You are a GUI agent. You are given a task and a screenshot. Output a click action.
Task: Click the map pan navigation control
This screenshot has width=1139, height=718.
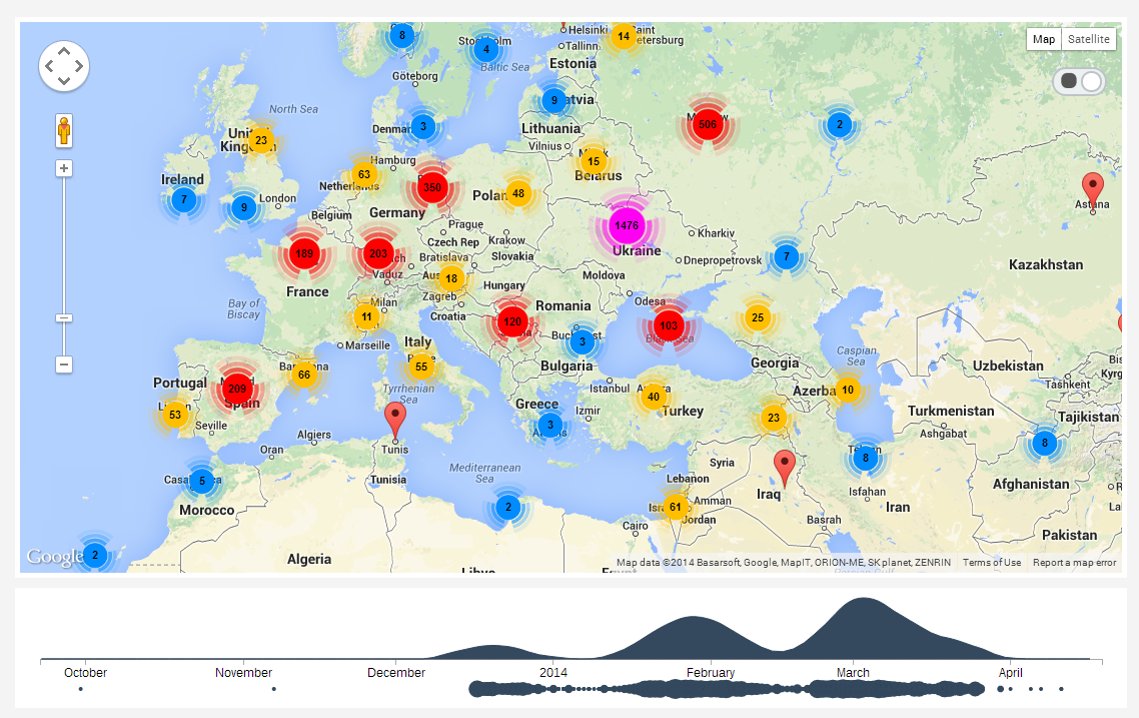point(64,66)
